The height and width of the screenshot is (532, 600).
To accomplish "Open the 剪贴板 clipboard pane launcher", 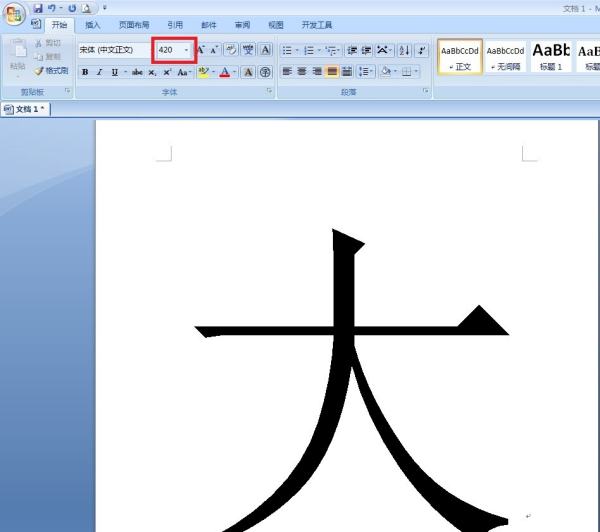I will (68, 91).
